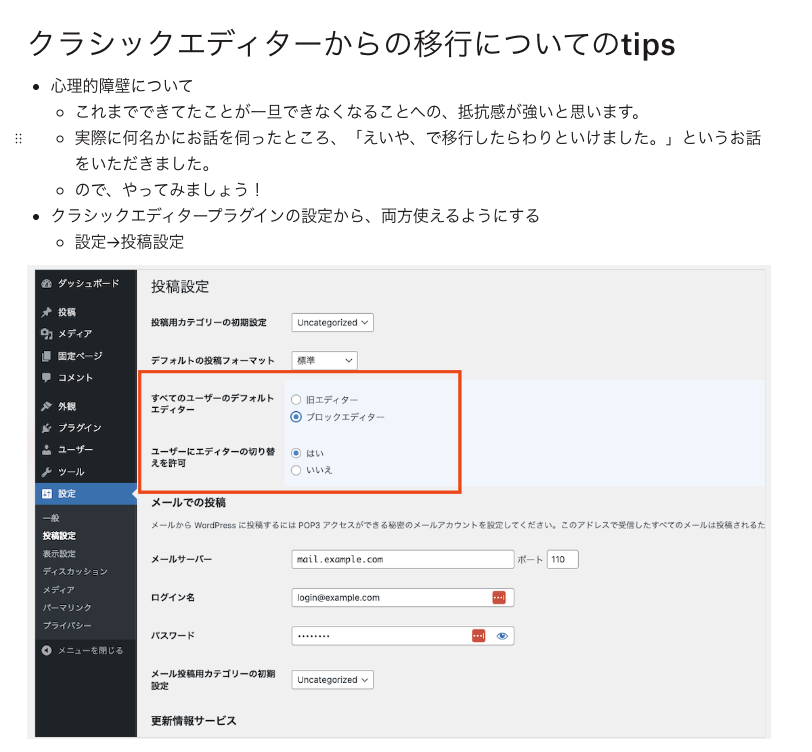
Task: Click the drag handle beside the bullet list
Action: click(19, 138)
